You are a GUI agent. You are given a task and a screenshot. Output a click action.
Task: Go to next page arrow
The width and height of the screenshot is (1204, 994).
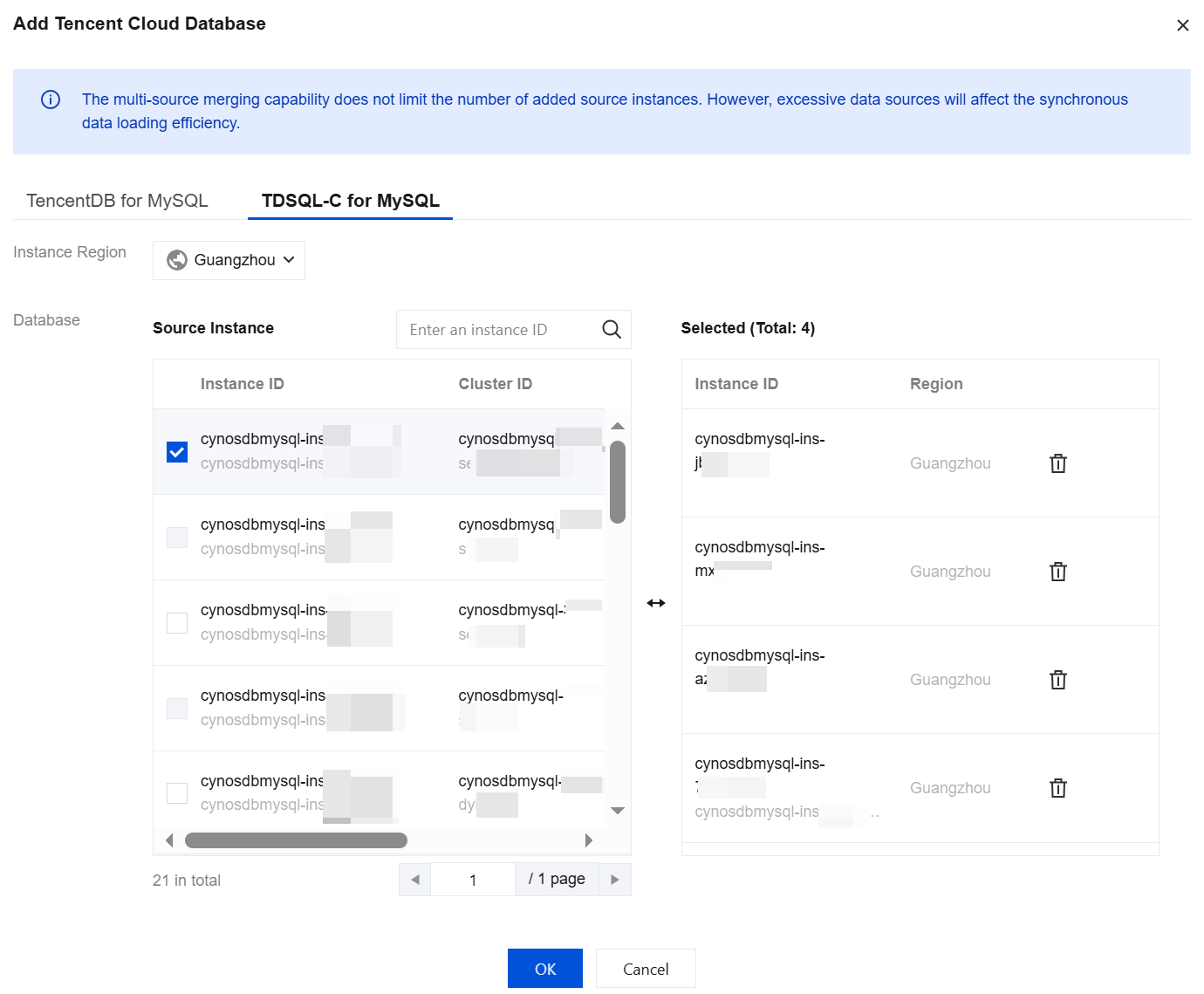point(614,880)
